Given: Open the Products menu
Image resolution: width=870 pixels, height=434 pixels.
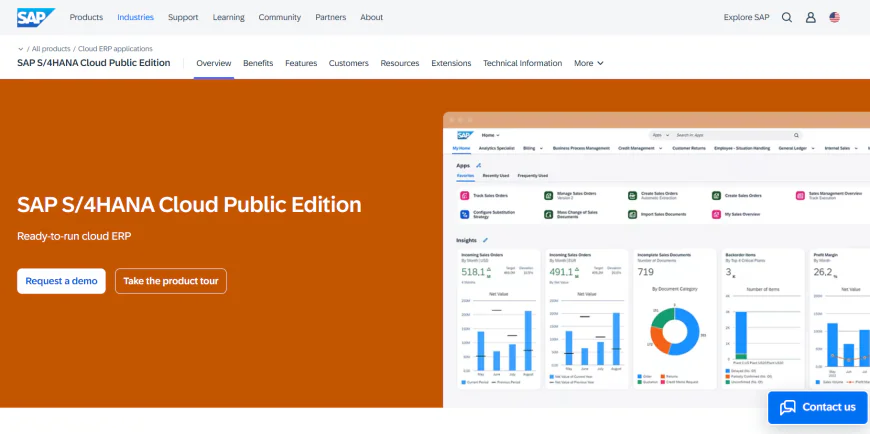Looking at the screenshot, I should point(86,17).
